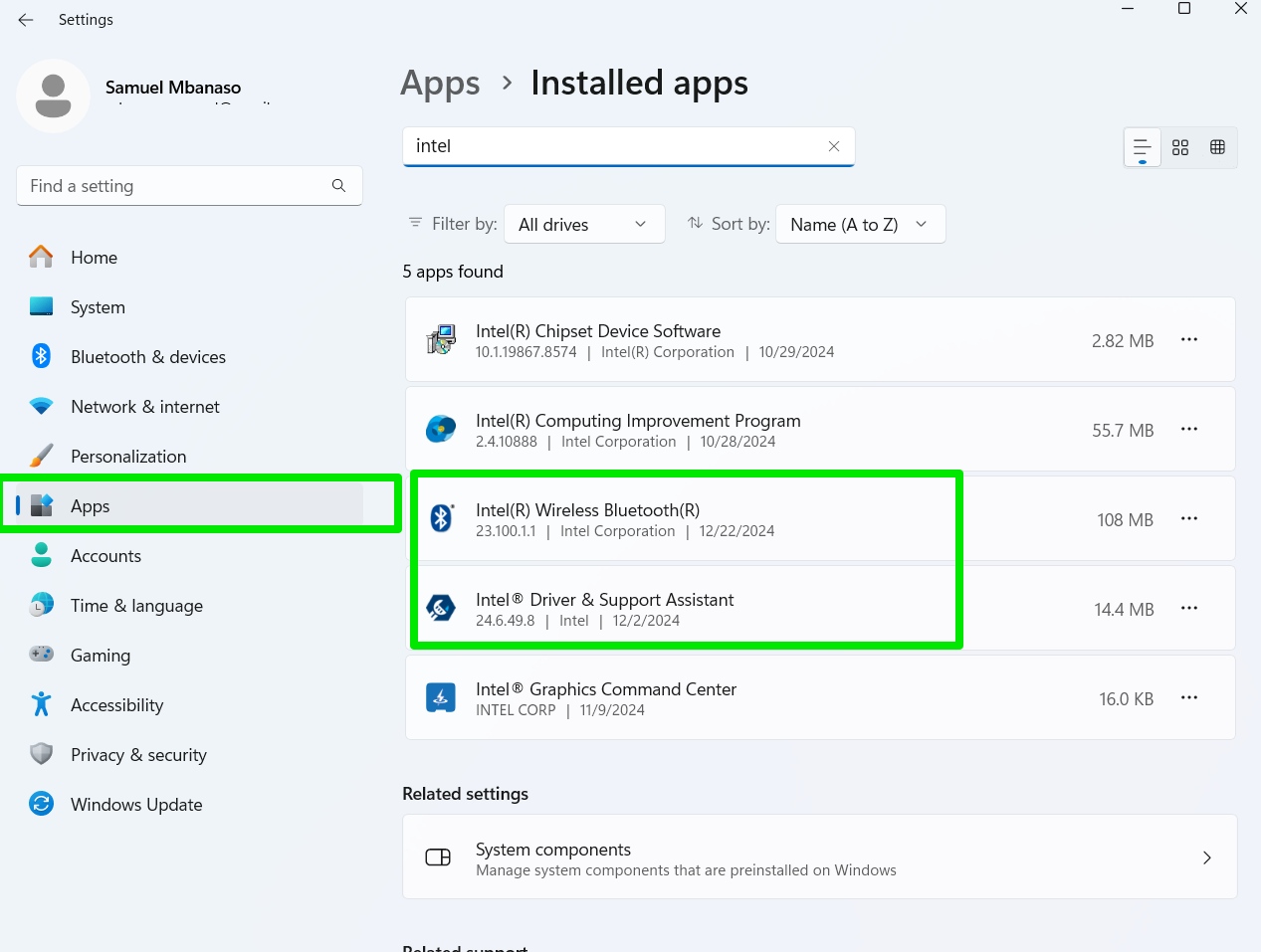Screen dimensions: 1261x952
Task: Open Privacy & security settings
Action: tap(189, 755)
